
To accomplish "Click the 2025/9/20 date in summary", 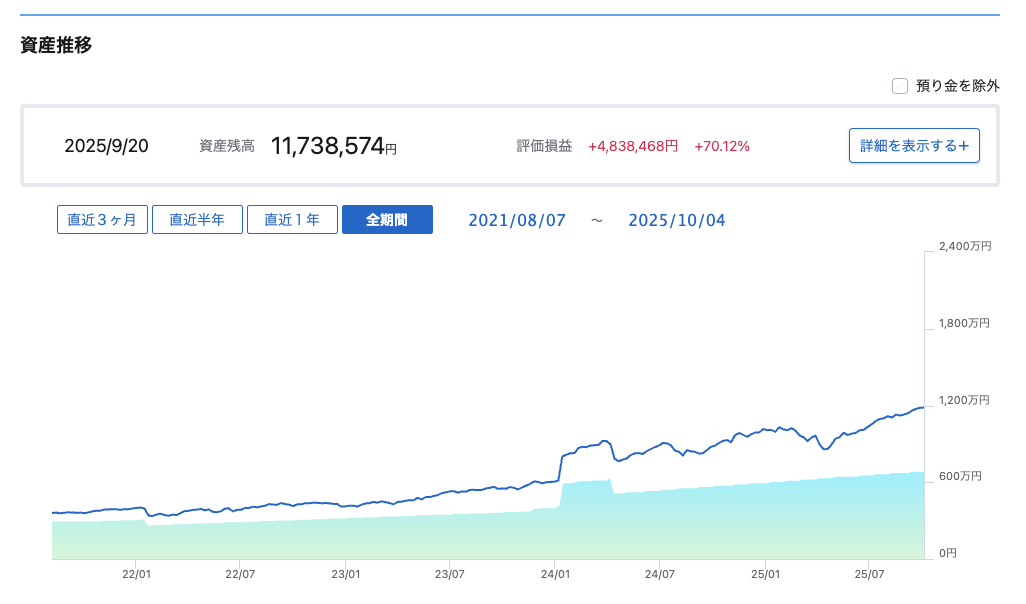I will click(106, 146).
